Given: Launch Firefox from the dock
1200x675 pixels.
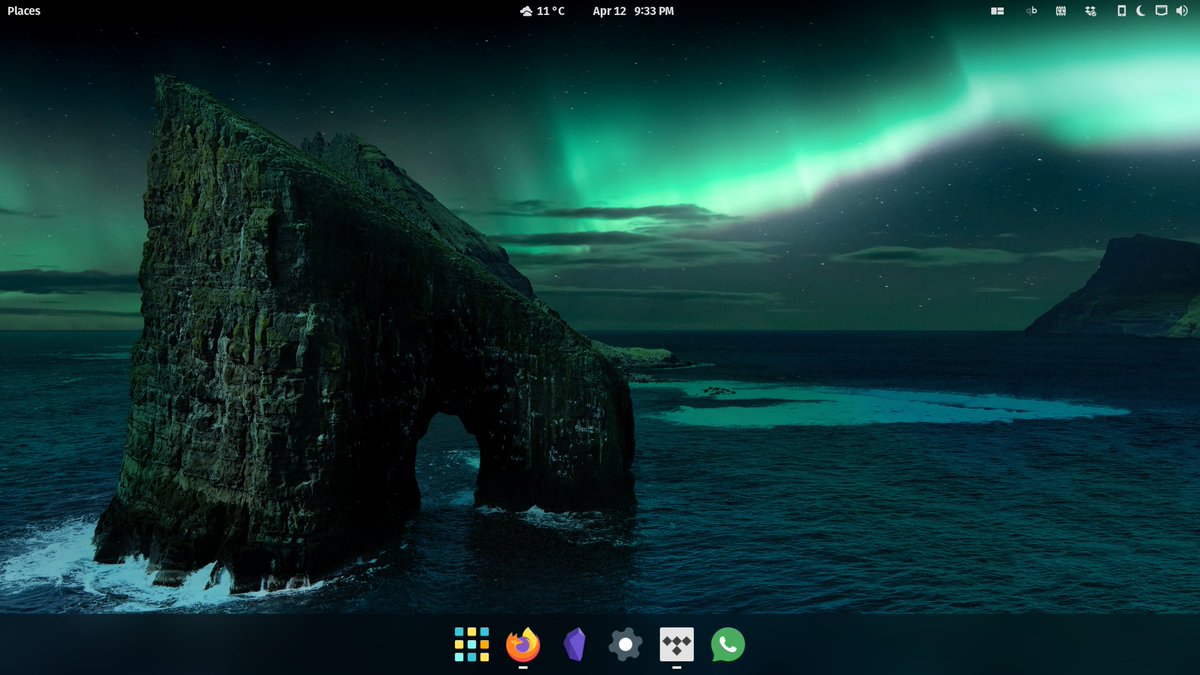Looking at the screenshot, I should tap(523, 645).
